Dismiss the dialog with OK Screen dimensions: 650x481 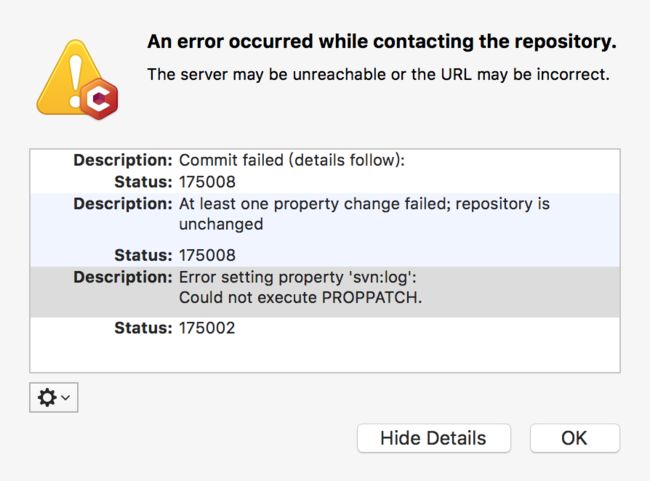pos(575,438)
